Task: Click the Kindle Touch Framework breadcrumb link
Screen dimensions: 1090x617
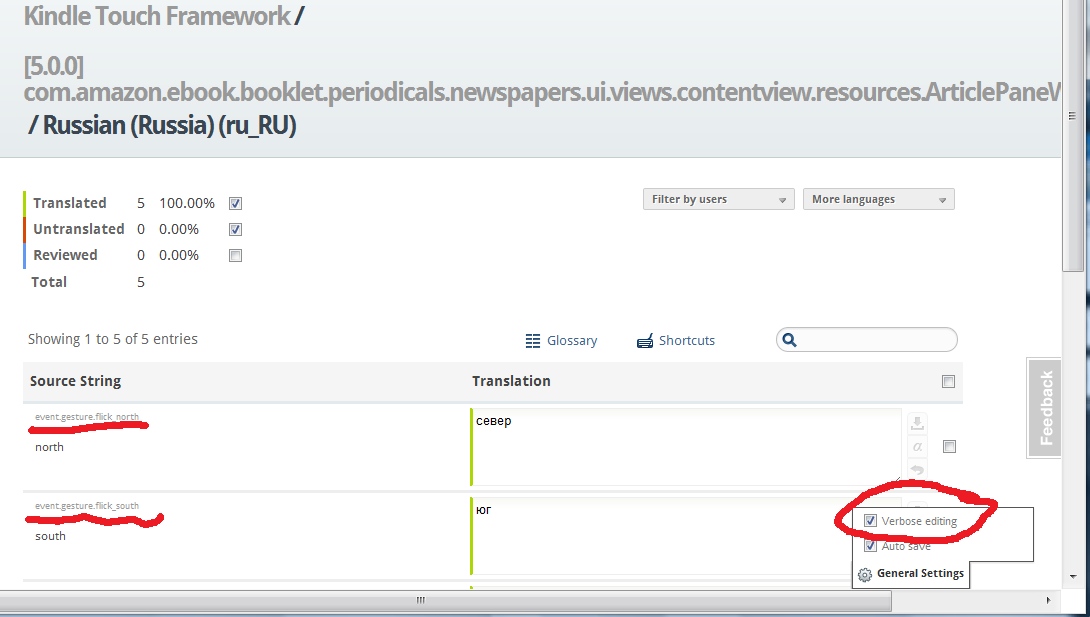Action: 157,15
